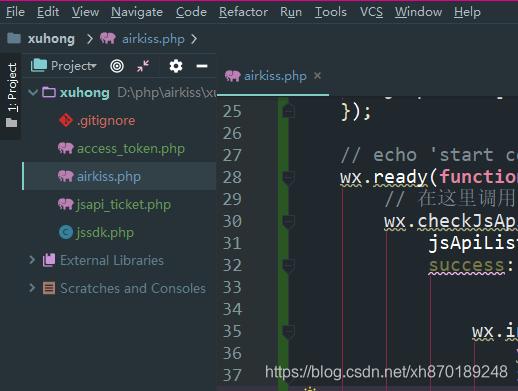
Task: Select the .gitignore file in the tree
Action: click(106, 120)
